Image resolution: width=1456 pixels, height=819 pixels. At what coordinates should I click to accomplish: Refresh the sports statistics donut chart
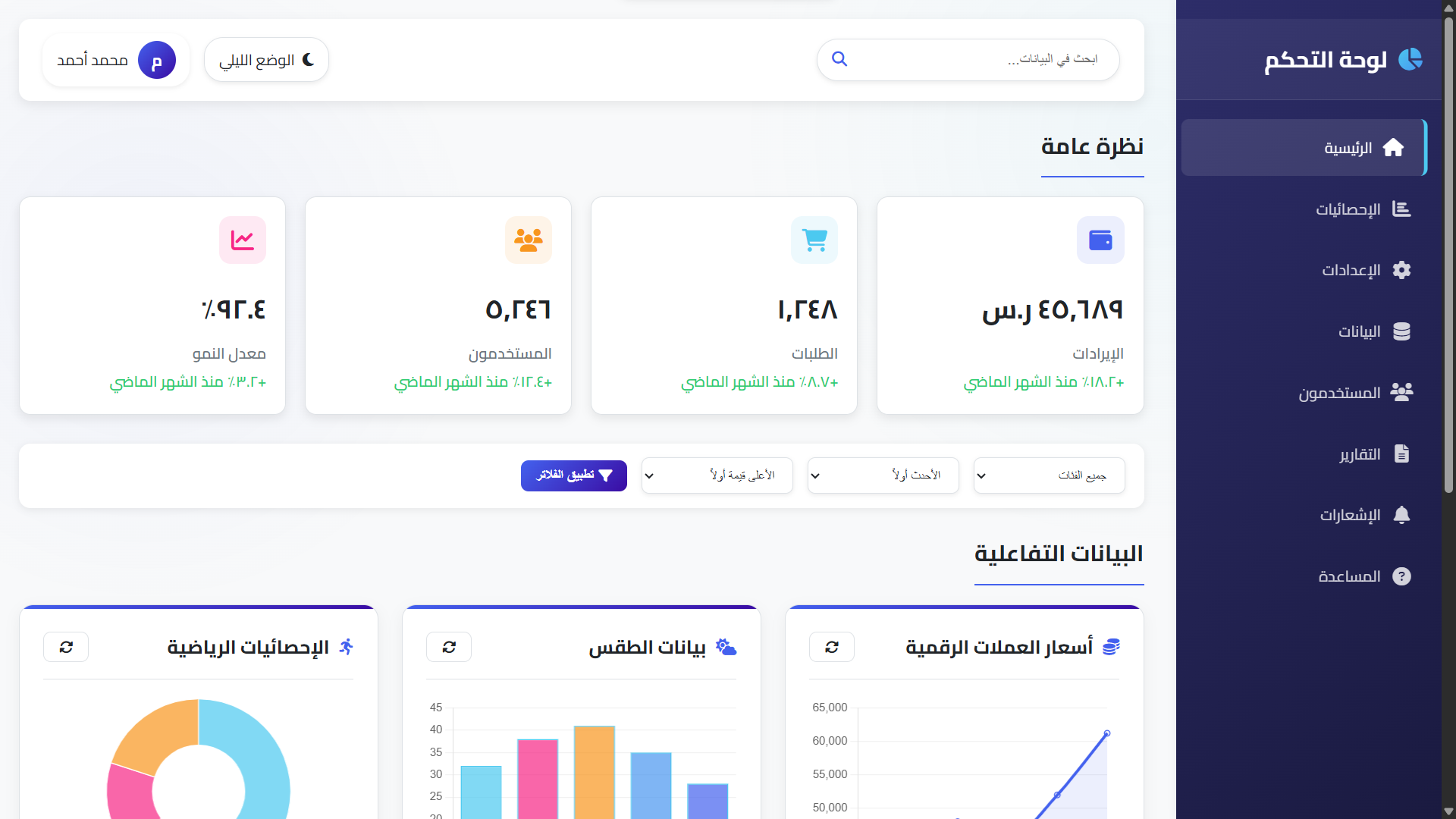tap(66, 647)
